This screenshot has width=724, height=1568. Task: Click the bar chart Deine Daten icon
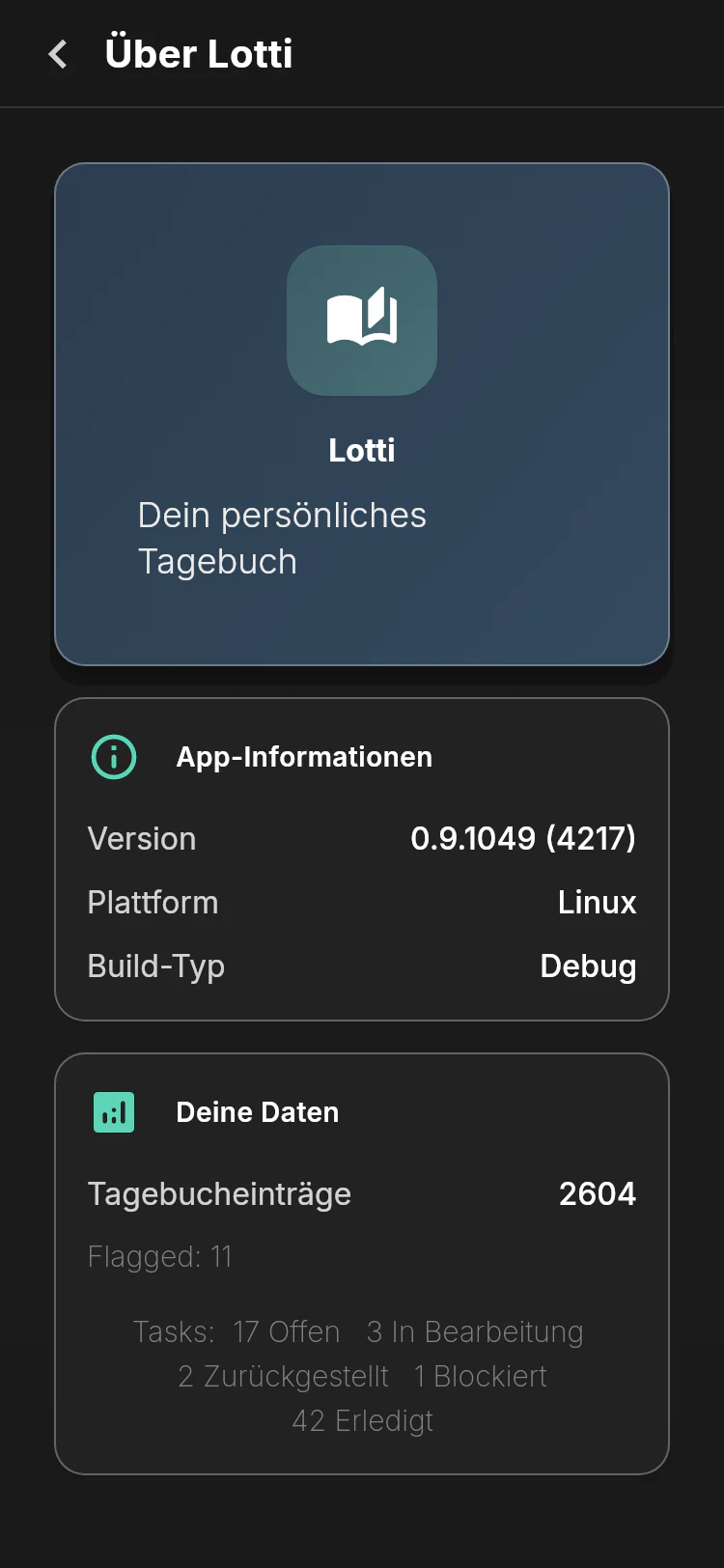pyautogui.click(x=114, y=1112)
